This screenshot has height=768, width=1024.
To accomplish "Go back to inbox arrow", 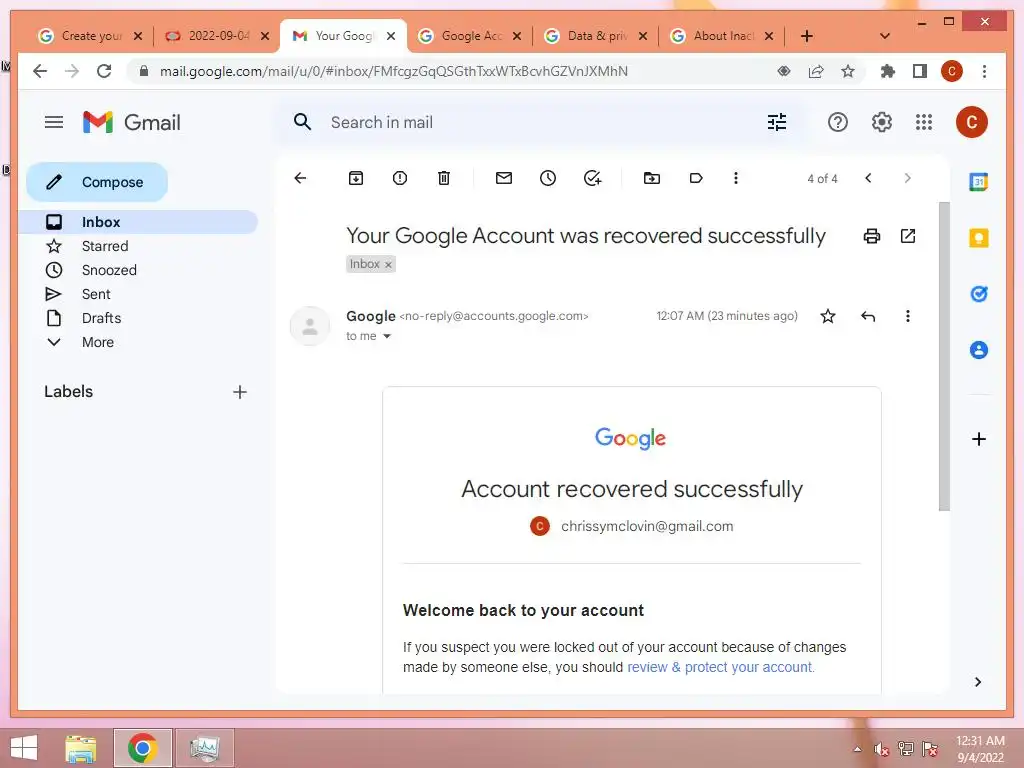I will [x=300, y=178].
